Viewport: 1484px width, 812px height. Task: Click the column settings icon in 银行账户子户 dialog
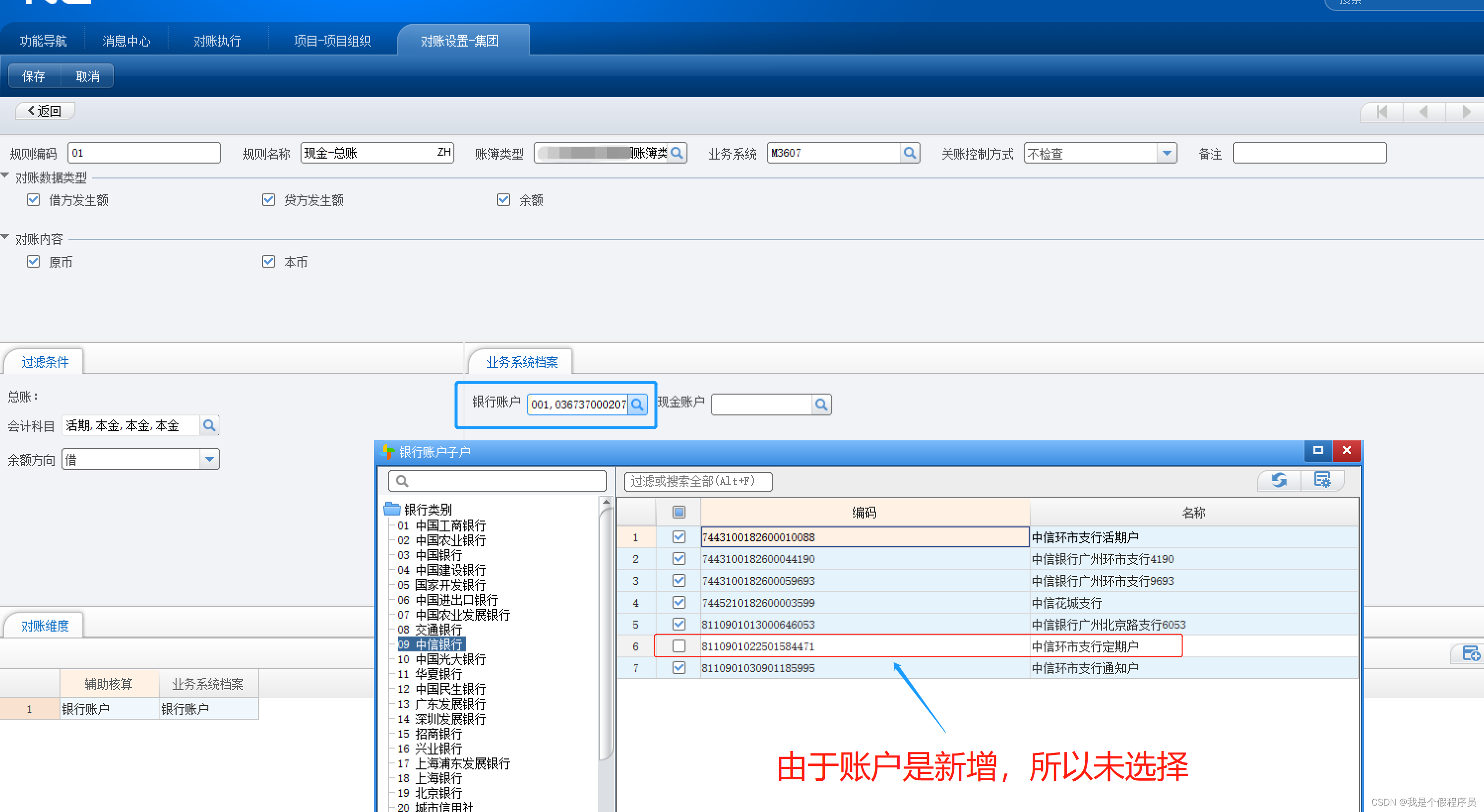click(1322, 480)
